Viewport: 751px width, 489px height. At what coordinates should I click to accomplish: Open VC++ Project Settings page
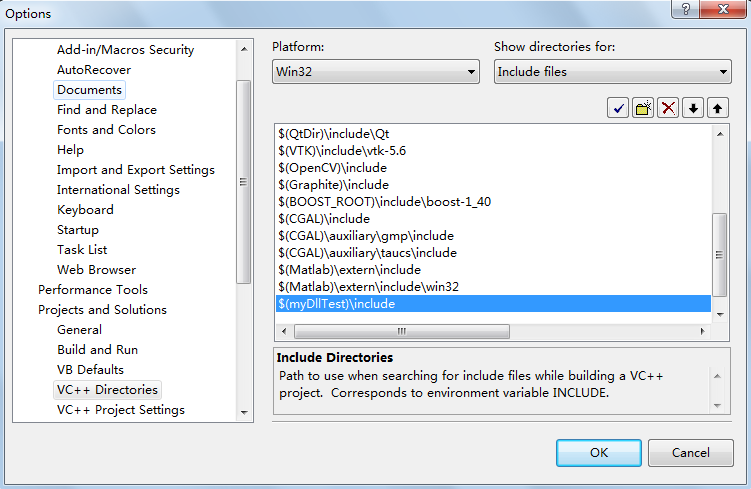[121, 410]
